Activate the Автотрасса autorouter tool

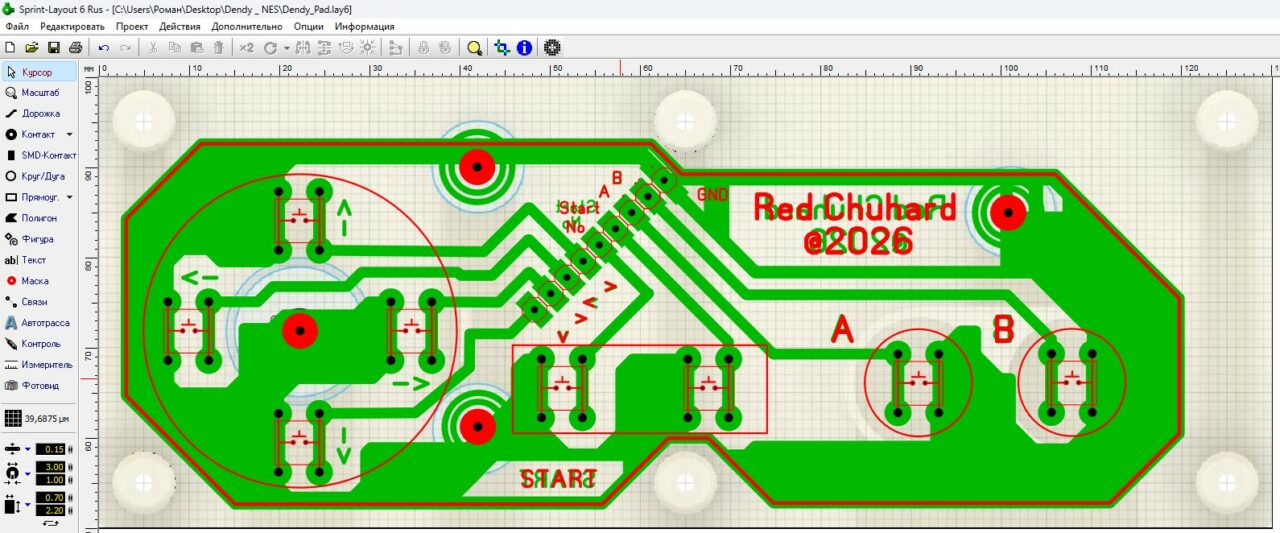40,323
